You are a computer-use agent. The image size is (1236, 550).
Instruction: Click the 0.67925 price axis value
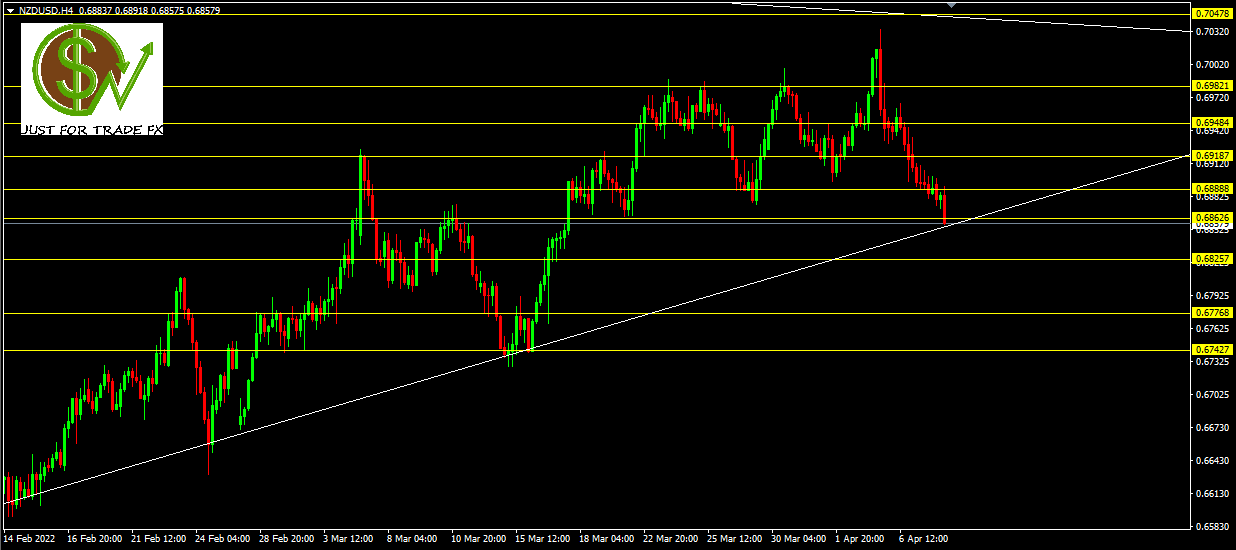(x=1213, y=296)
